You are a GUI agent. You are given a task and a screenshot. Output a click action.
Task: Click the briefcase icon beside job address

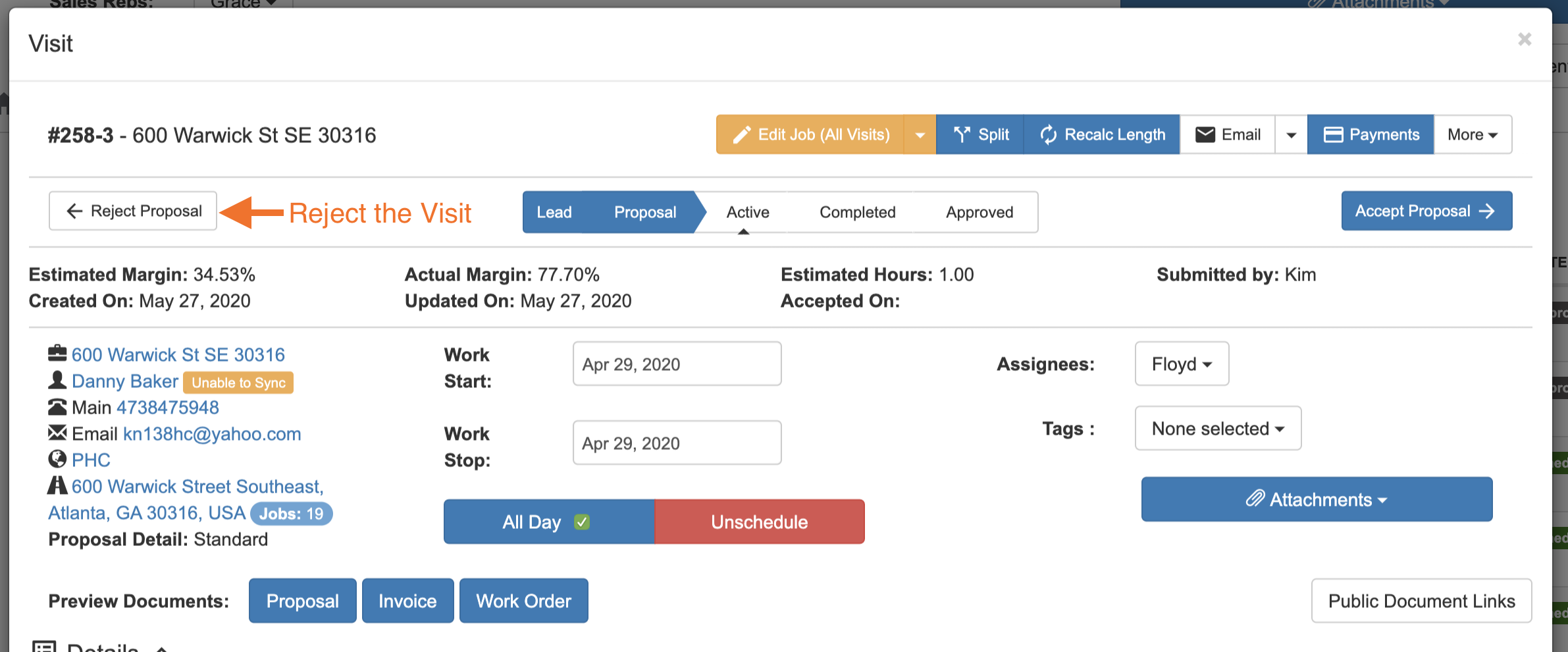(57, 354)
